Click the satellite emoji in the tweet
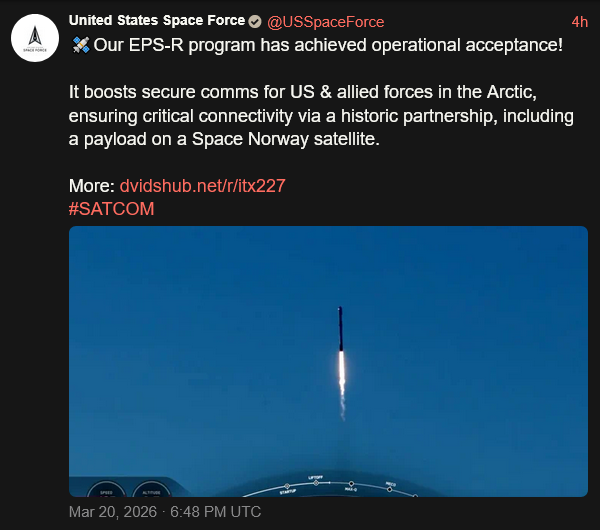Viewport: 600px width, 530px height. pyautogui.click(x=79, y=45)
